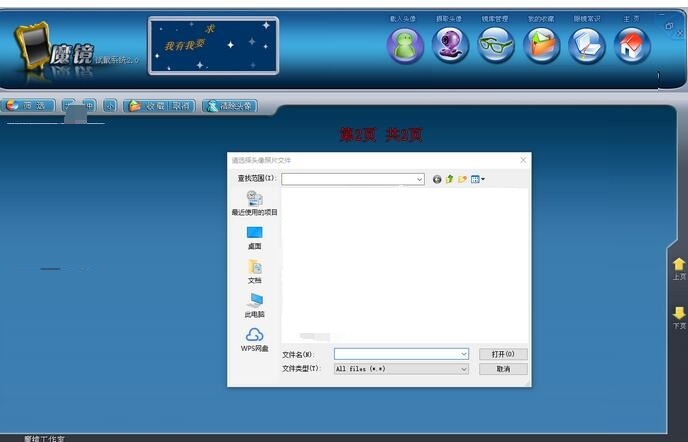Open the 查找范围 location dropdown
Image resolution: width=688 pixels, height=442 pixels.
tap(353, 179)
